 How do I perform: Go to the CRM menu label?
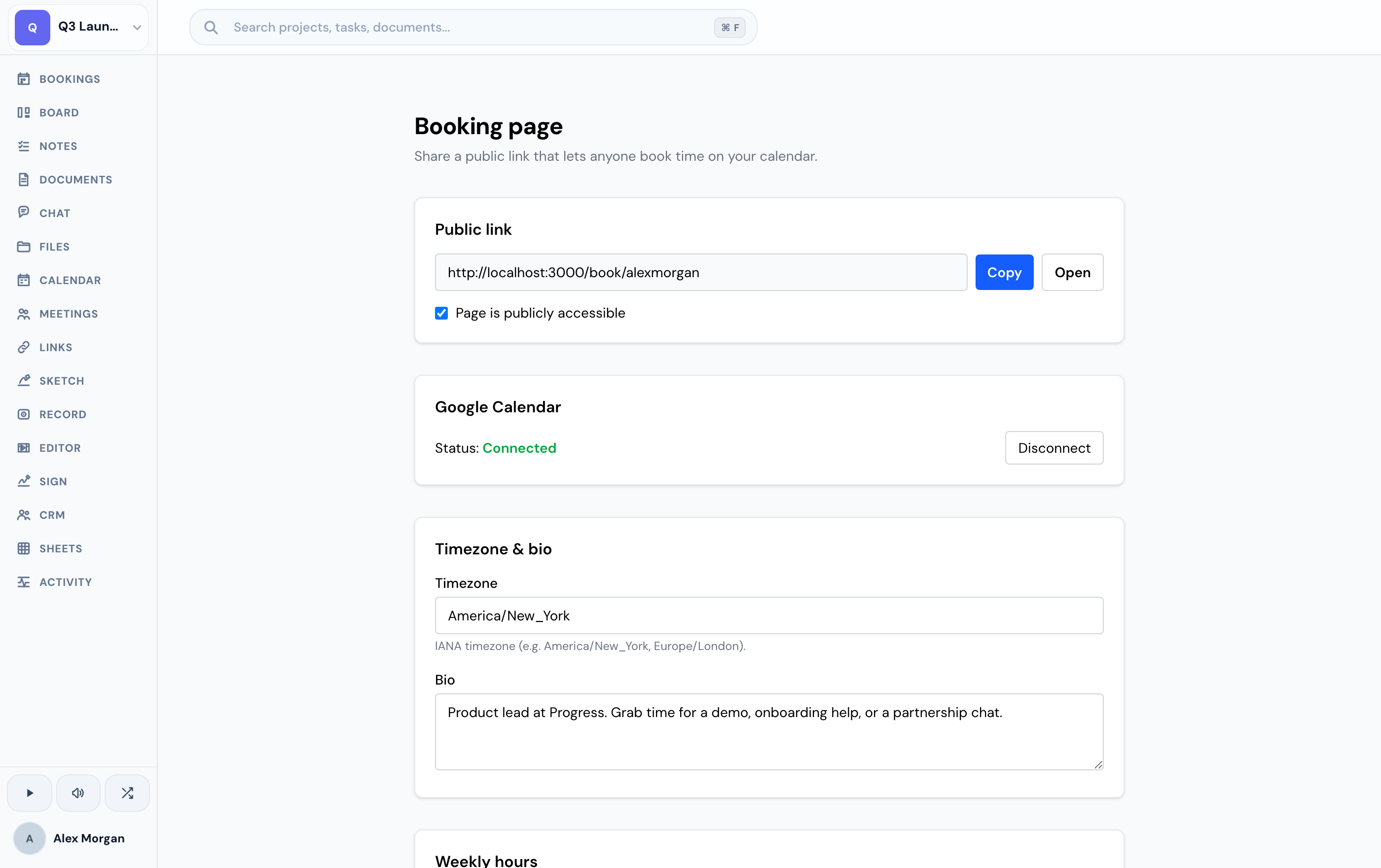click(52, 515)
